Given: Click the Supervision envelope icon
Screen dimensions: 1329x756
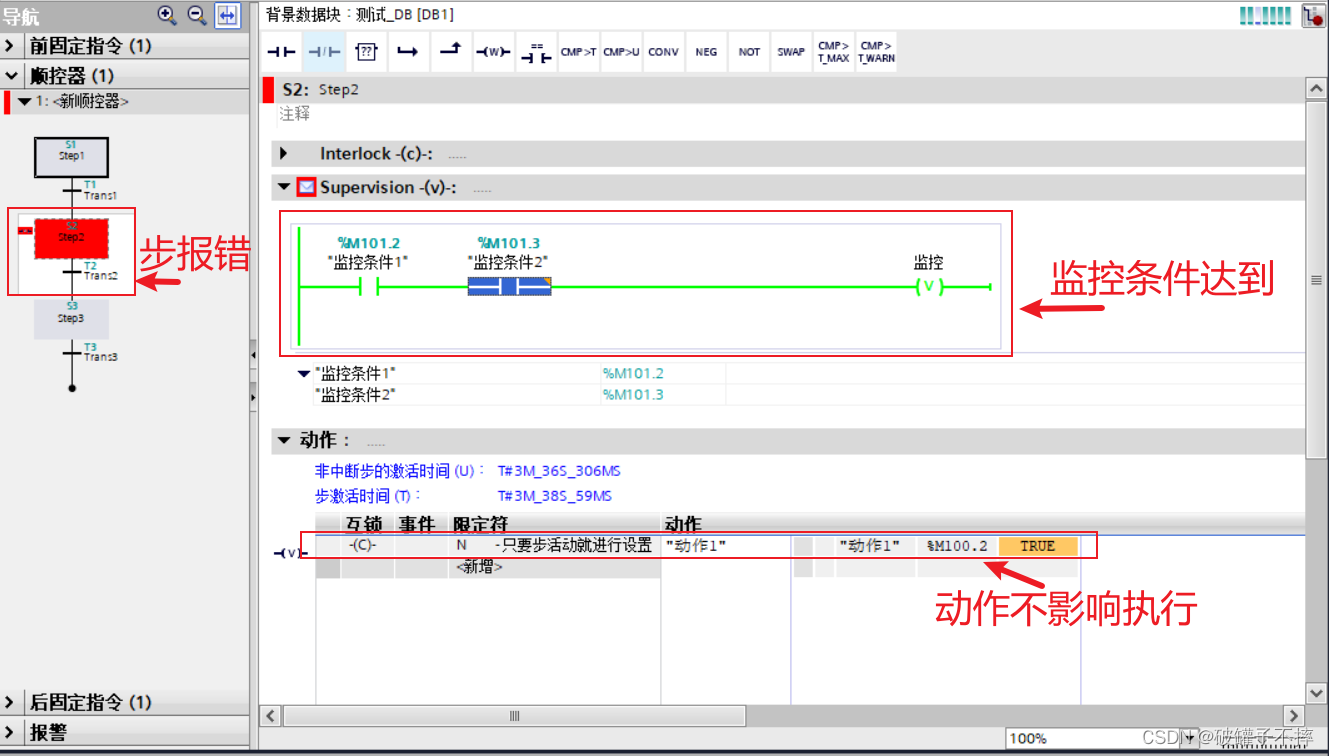Looking at the screenshot, I should [x=306, y=187].
